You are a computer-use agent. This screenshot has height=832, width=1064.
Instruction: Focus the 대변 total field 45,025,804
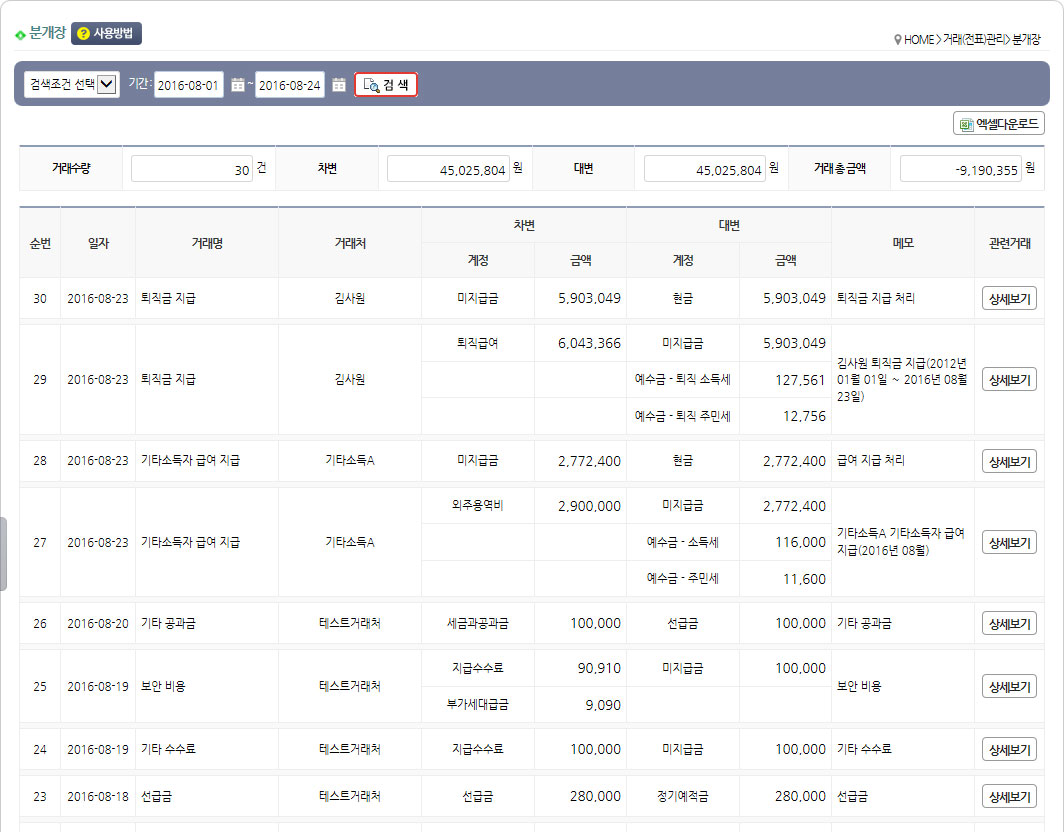tap(704, 169)
